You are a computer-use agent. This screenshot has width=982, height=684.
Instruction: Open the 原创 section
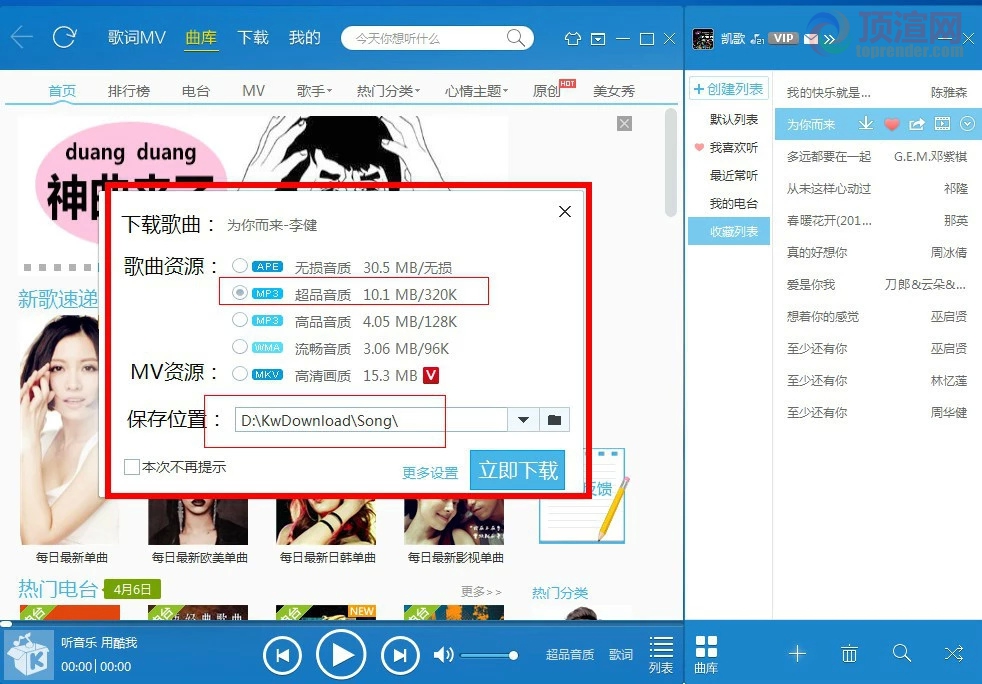pos(547,91)
